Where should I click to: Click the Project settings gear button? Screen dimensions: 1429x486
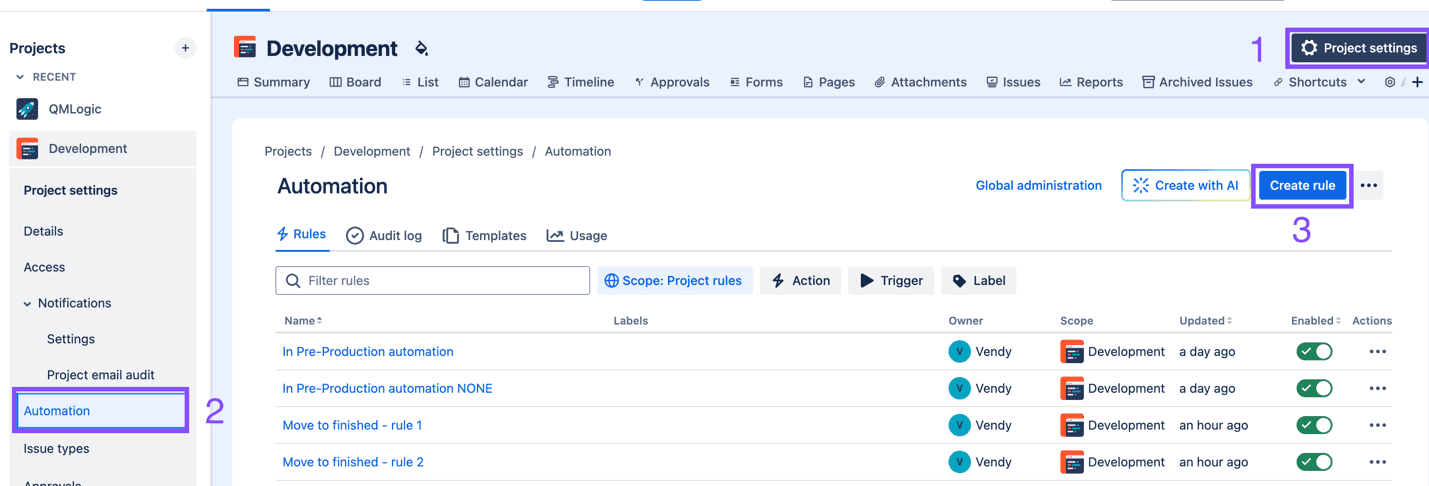(1358, 48)
